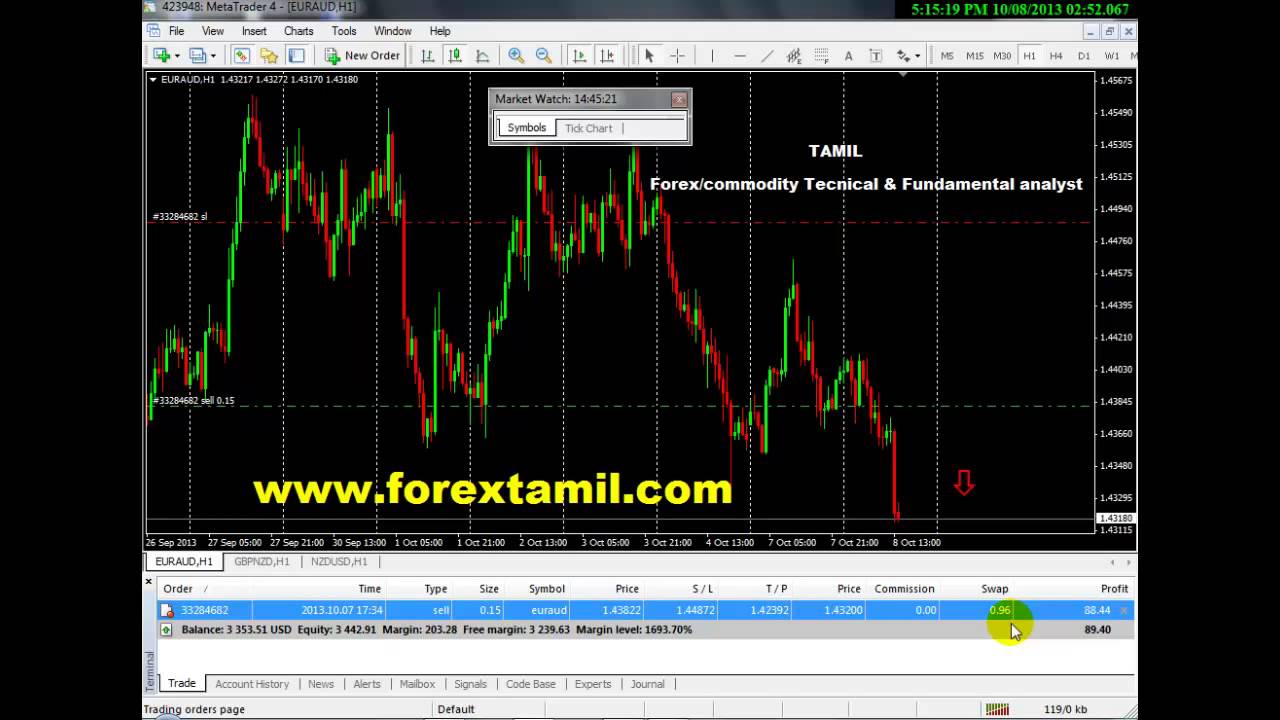
Task: Close the Market Watch window
Action: pyautogui.click(x=679, y=99)
